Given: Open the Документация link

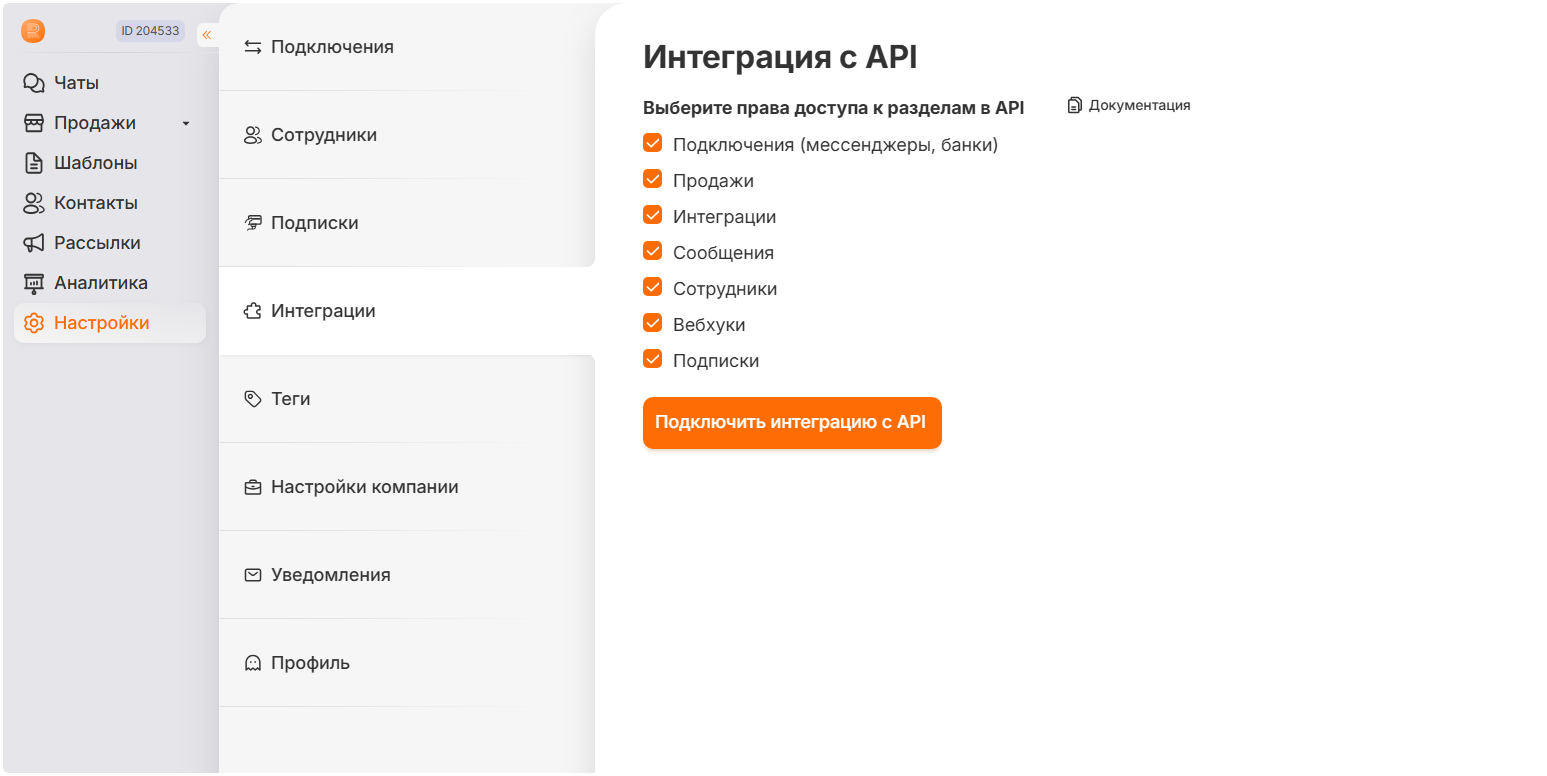Looking at the screenshot, I should (1130, 105).
